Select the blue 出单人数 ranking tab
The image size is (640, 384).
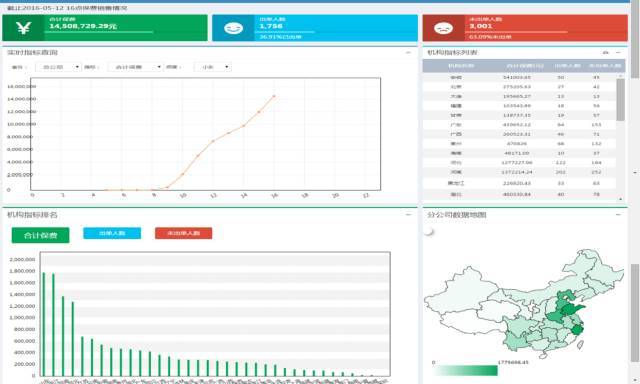click(112, 233)
